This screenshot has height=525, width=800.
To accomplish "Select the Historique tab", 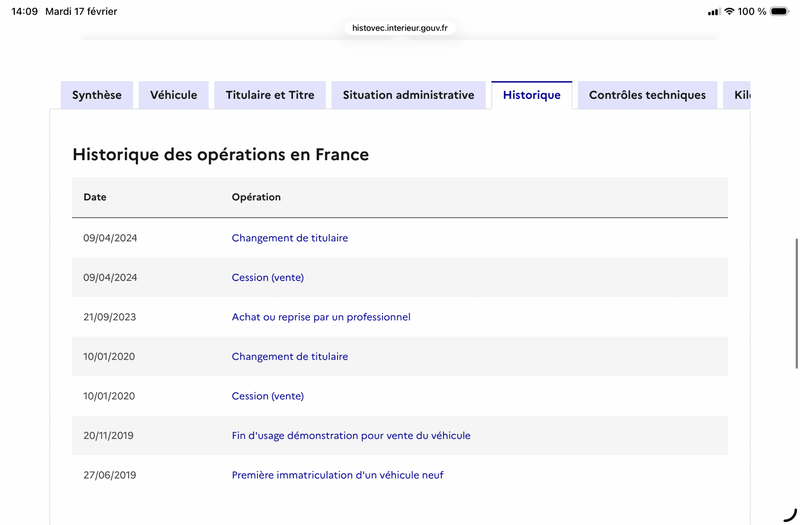I will point(532,95).
